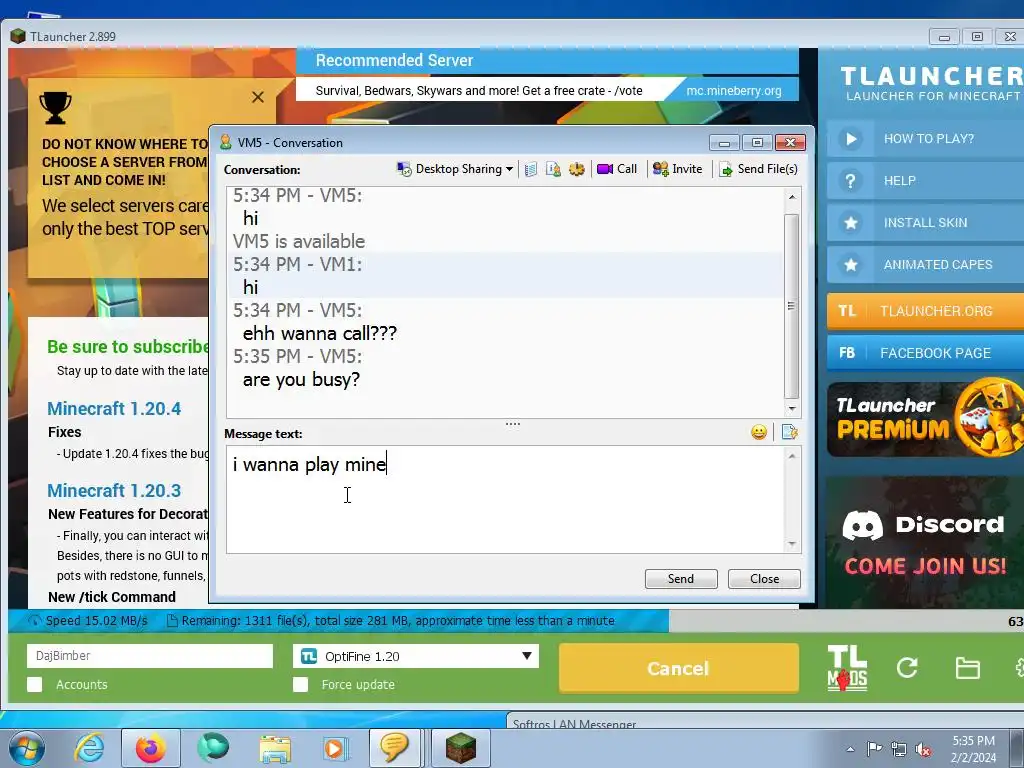
Task: Click the Minecraft 1.20.4 news heading
Action: point(114,409)
